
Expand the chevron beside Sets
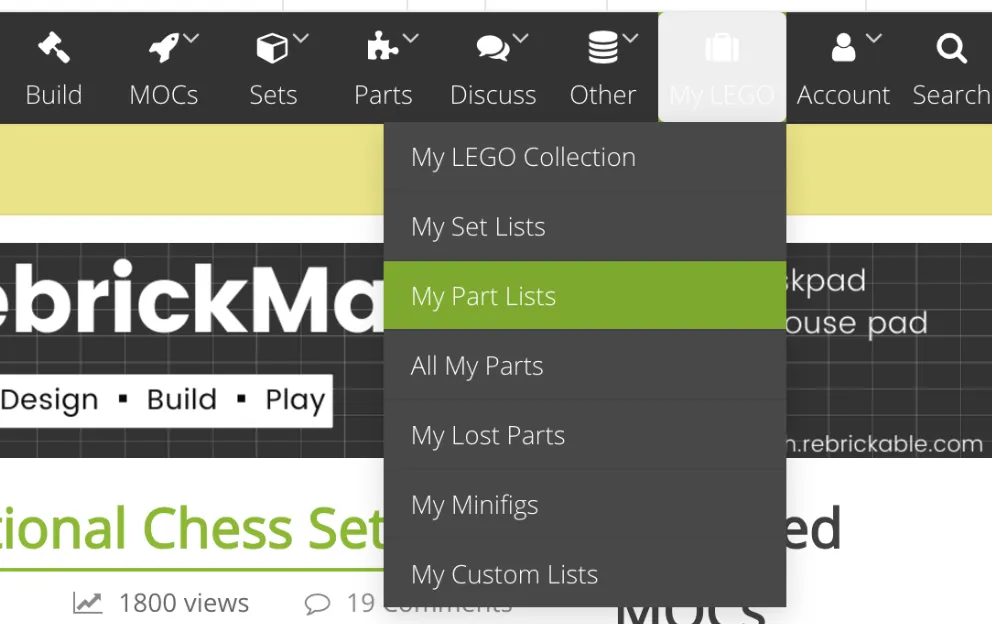click(301, 38)
